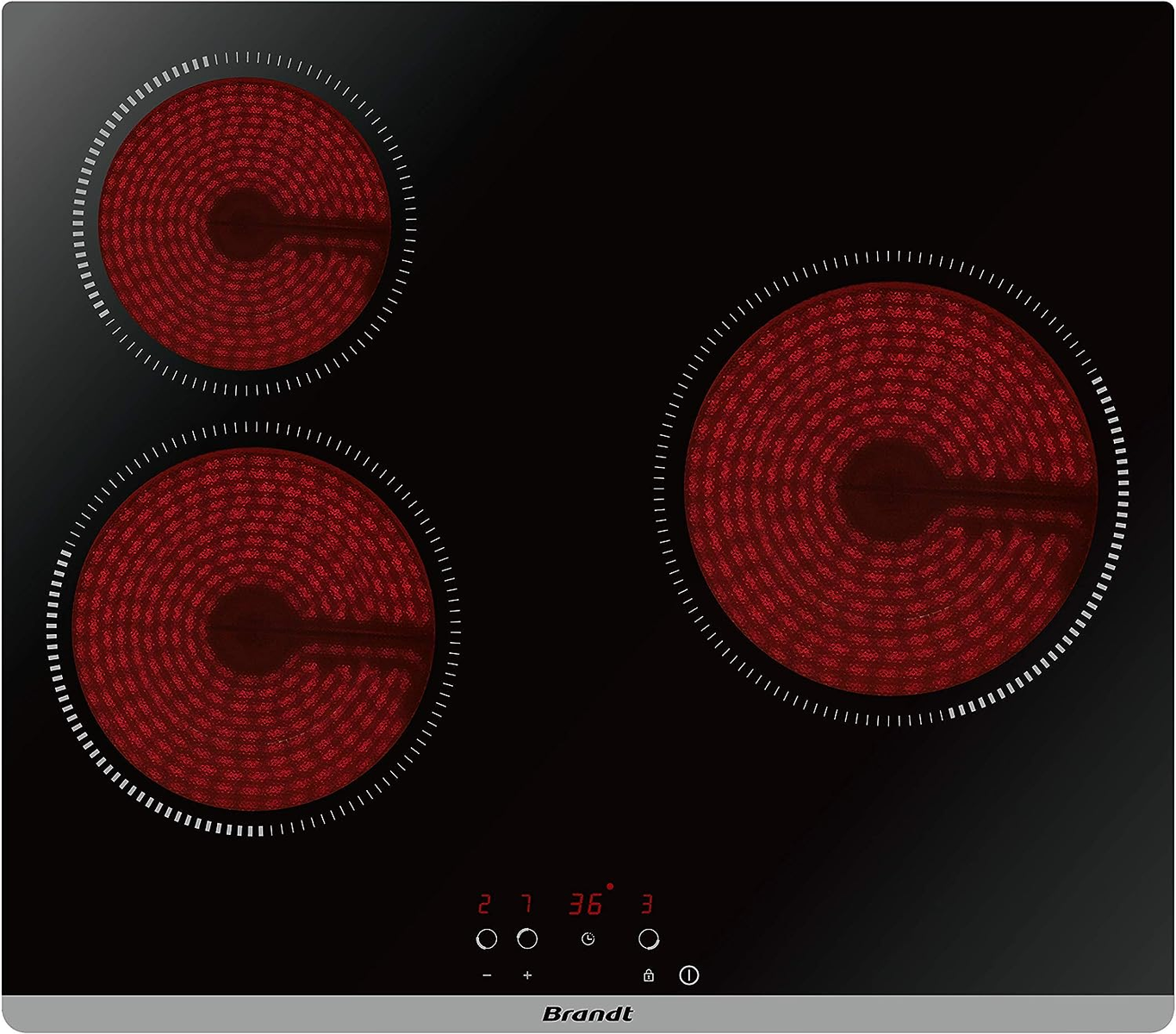
Task: Click the red indicator dot beside 36
Action: [x=610, y=886]
